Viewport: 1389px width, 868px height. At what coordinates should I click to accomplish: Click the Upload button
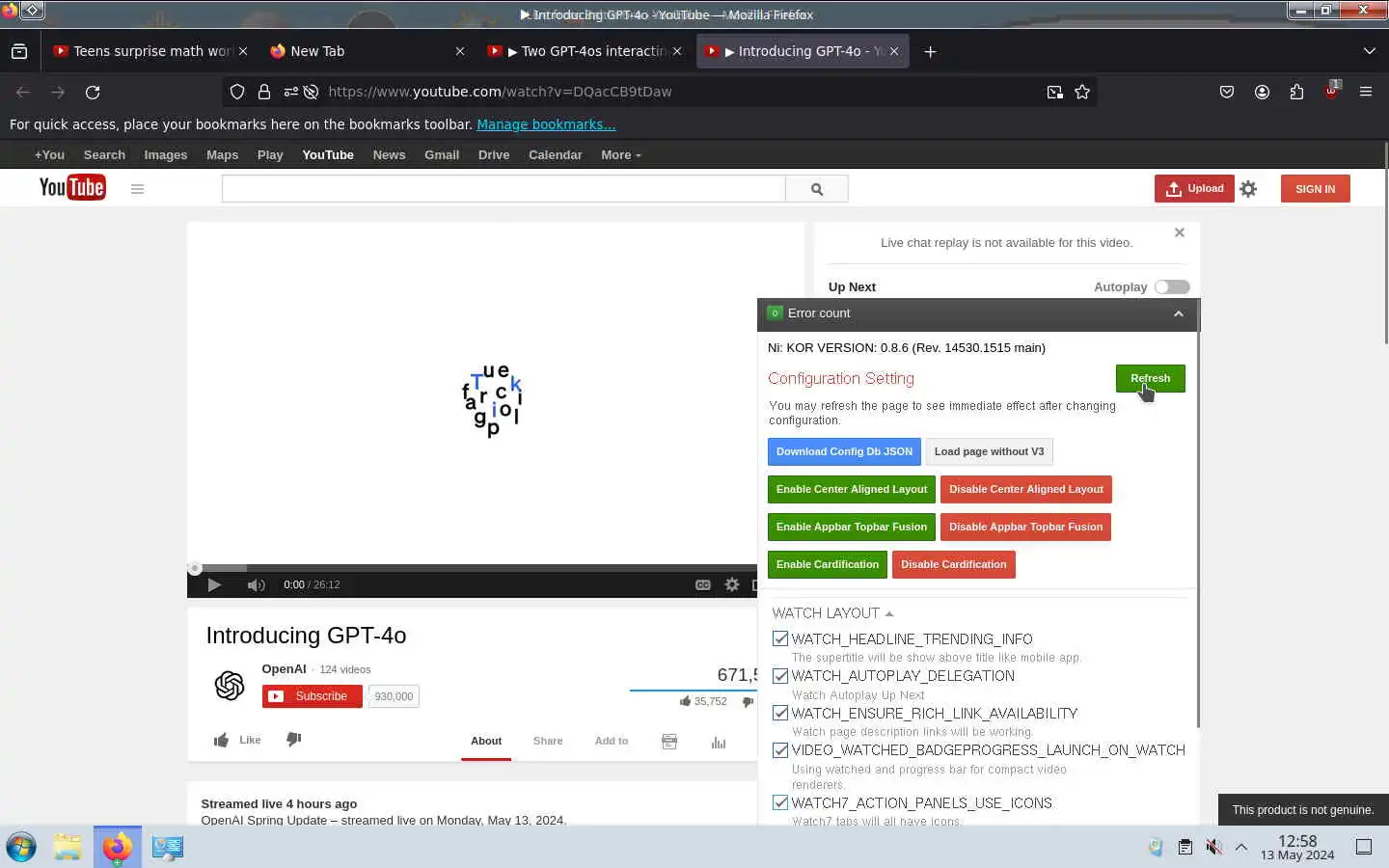[x=1194, y=189]
